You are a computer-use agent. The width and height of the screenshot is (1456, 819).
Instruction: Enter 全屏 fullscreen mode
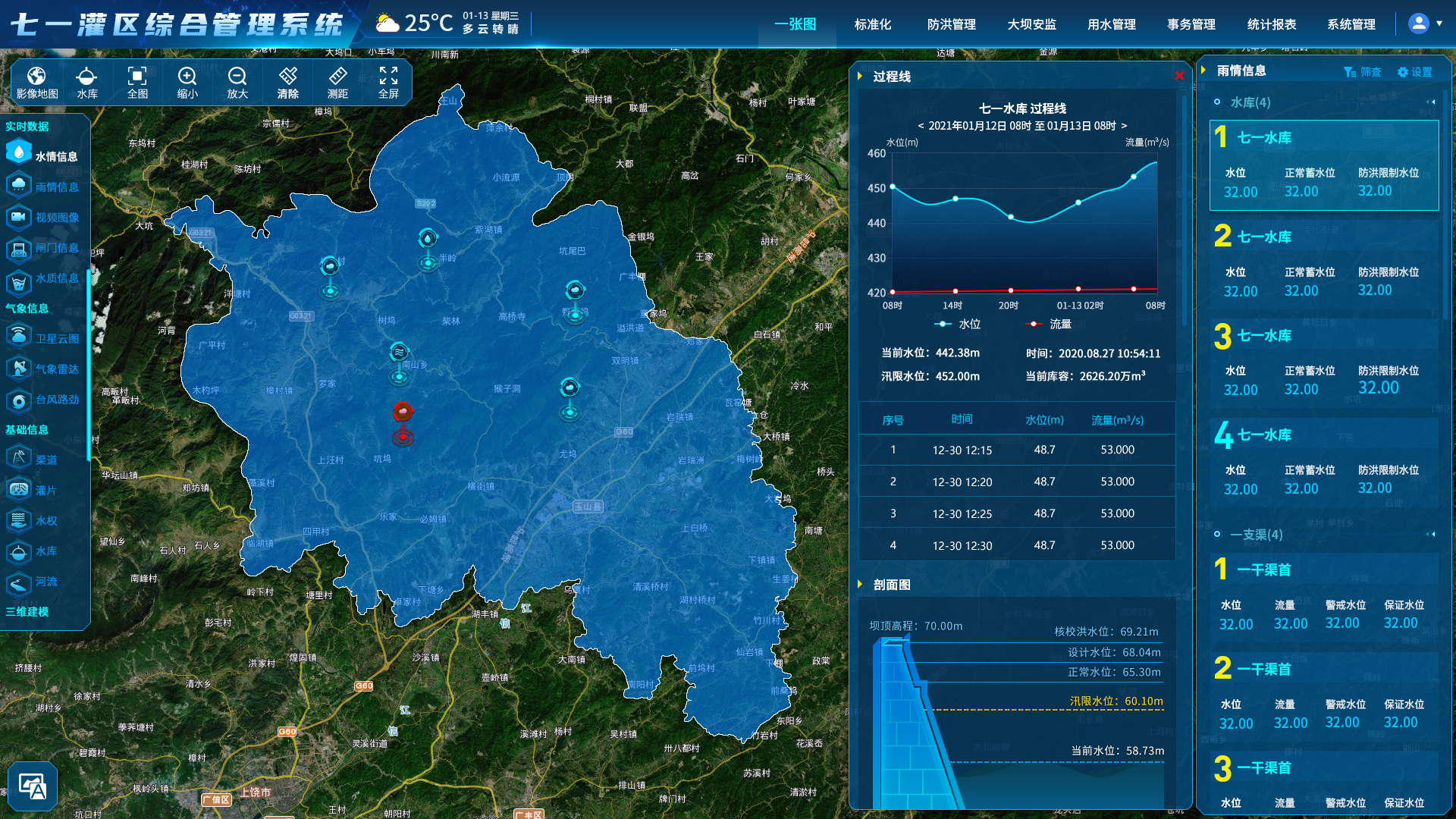(x=388, y=77)
